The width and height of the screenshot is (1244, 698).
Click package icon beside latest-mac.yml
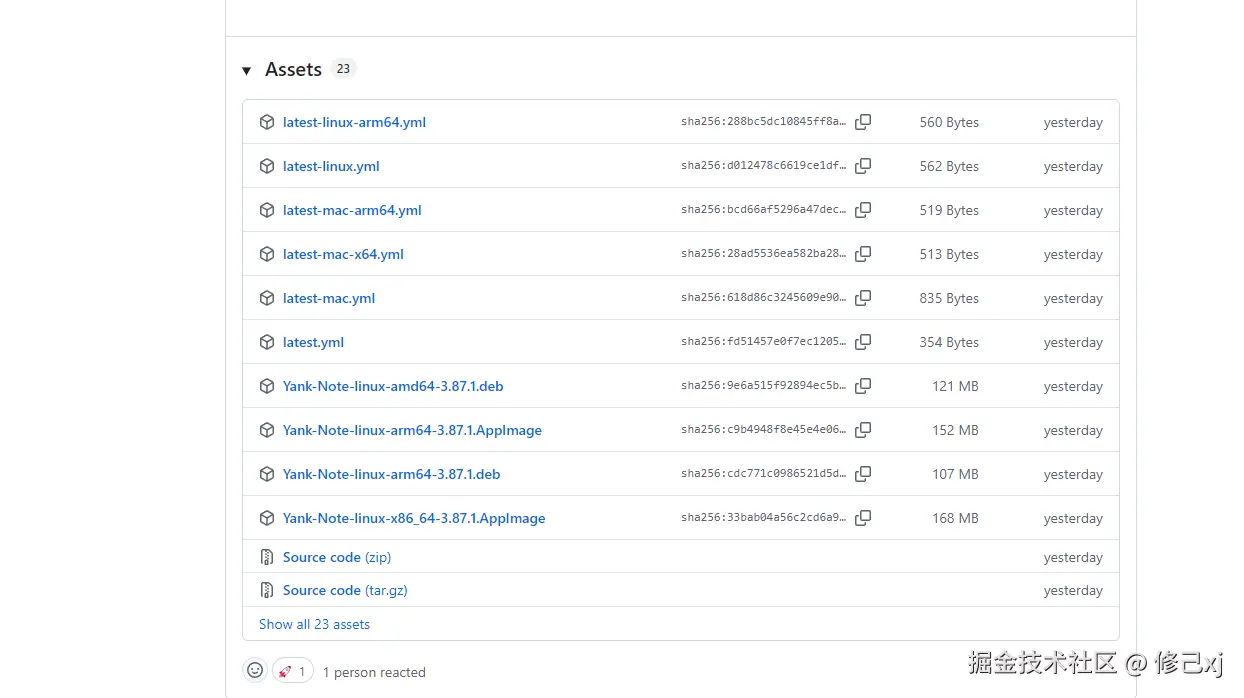(x=267, y=298)
